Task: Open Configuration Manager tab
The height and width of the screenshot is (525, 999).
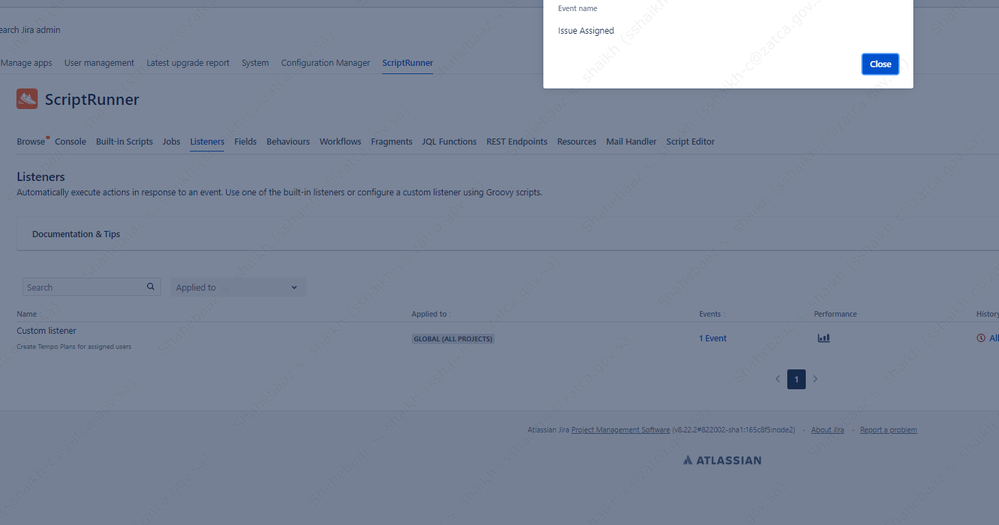Action: 325,62
